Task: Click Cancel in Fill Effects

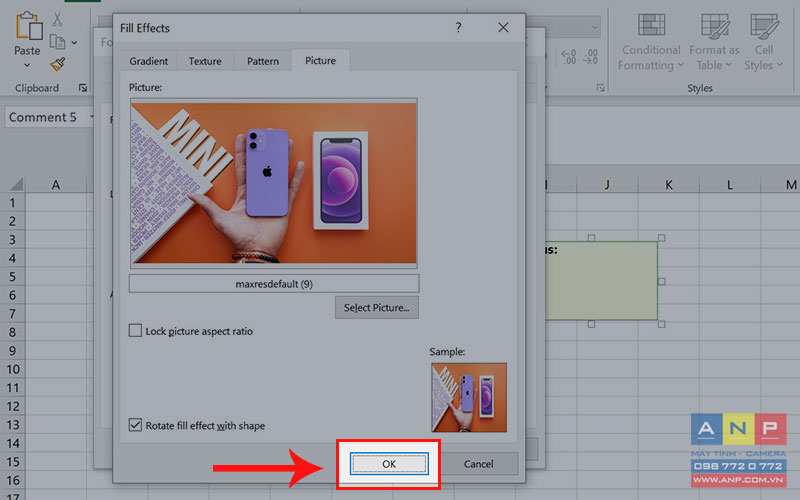Action: coord(478,464)
